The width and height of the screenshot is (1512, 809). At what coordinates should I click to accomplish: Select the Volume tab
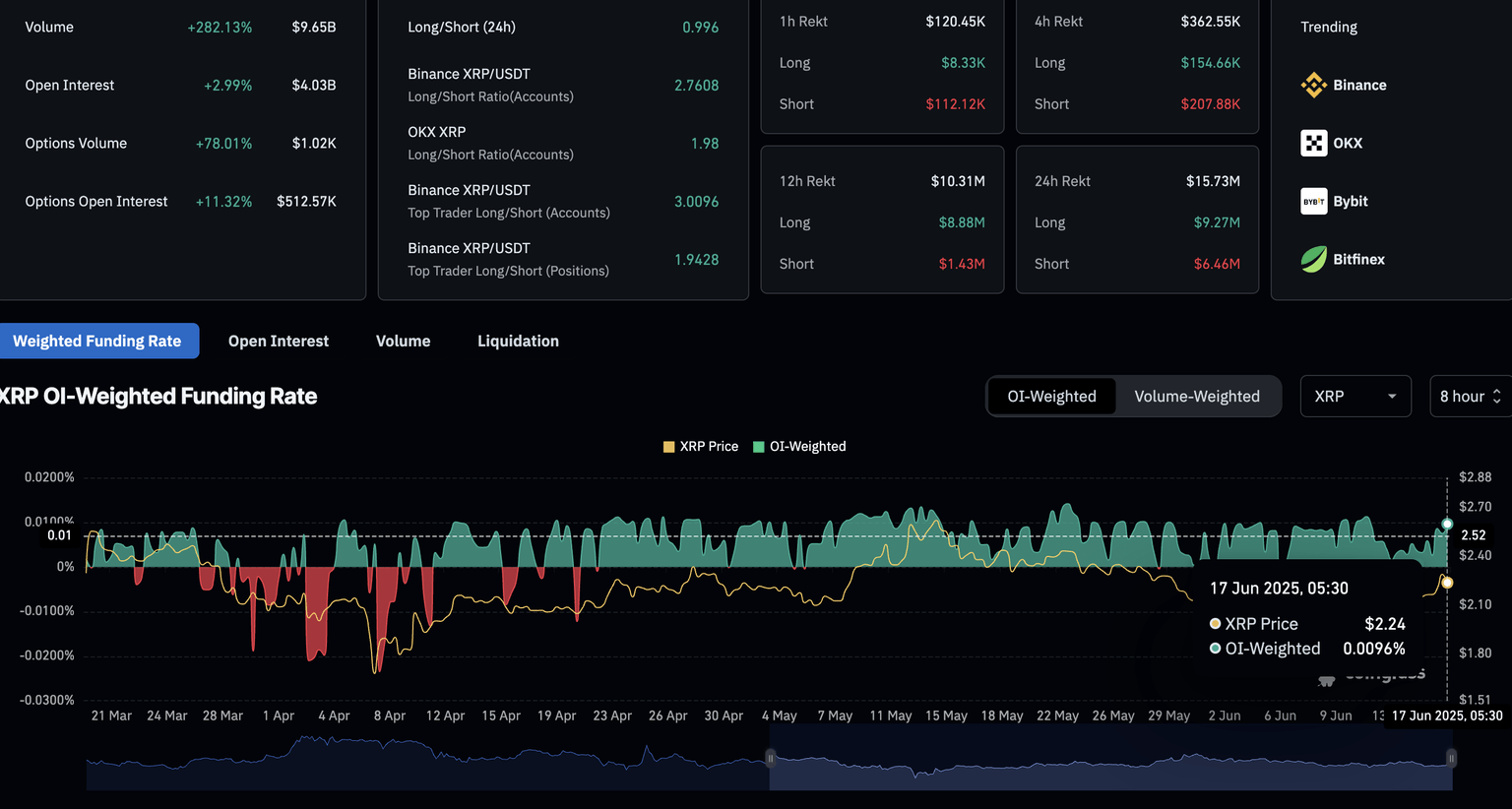403,342
